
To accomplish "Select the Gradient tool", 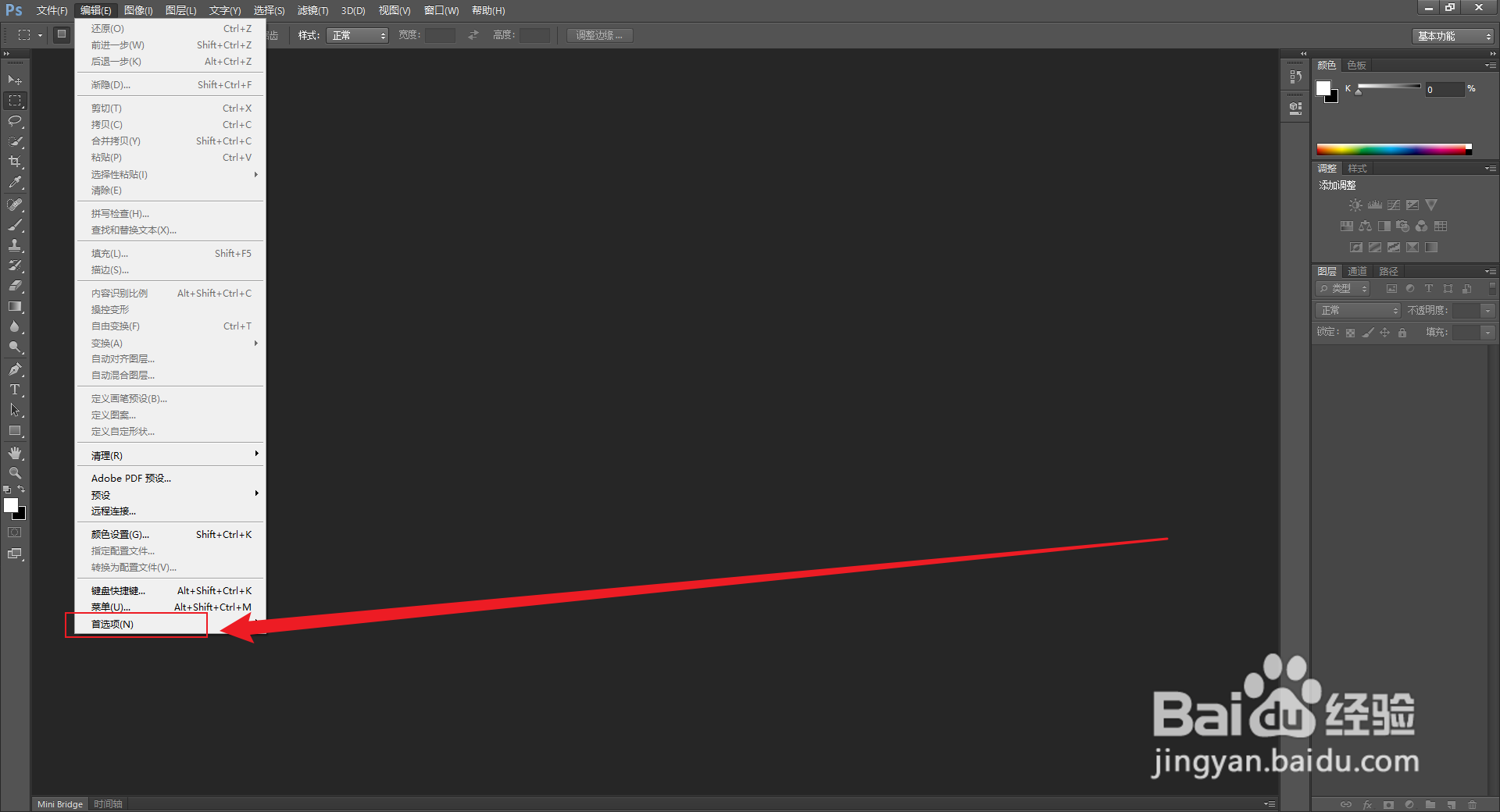I will [x=15, y=306].
